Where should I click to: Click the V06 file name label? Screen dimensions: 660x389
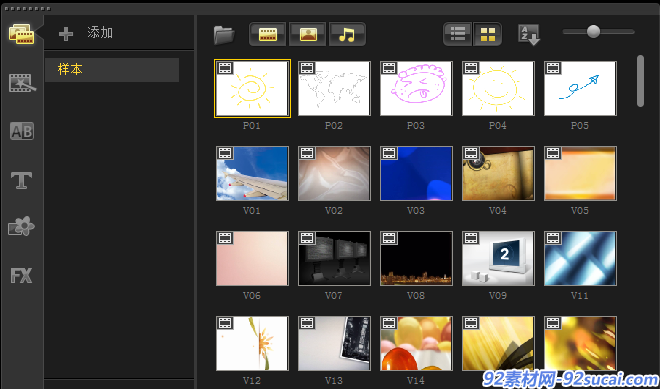coord(252,296)
